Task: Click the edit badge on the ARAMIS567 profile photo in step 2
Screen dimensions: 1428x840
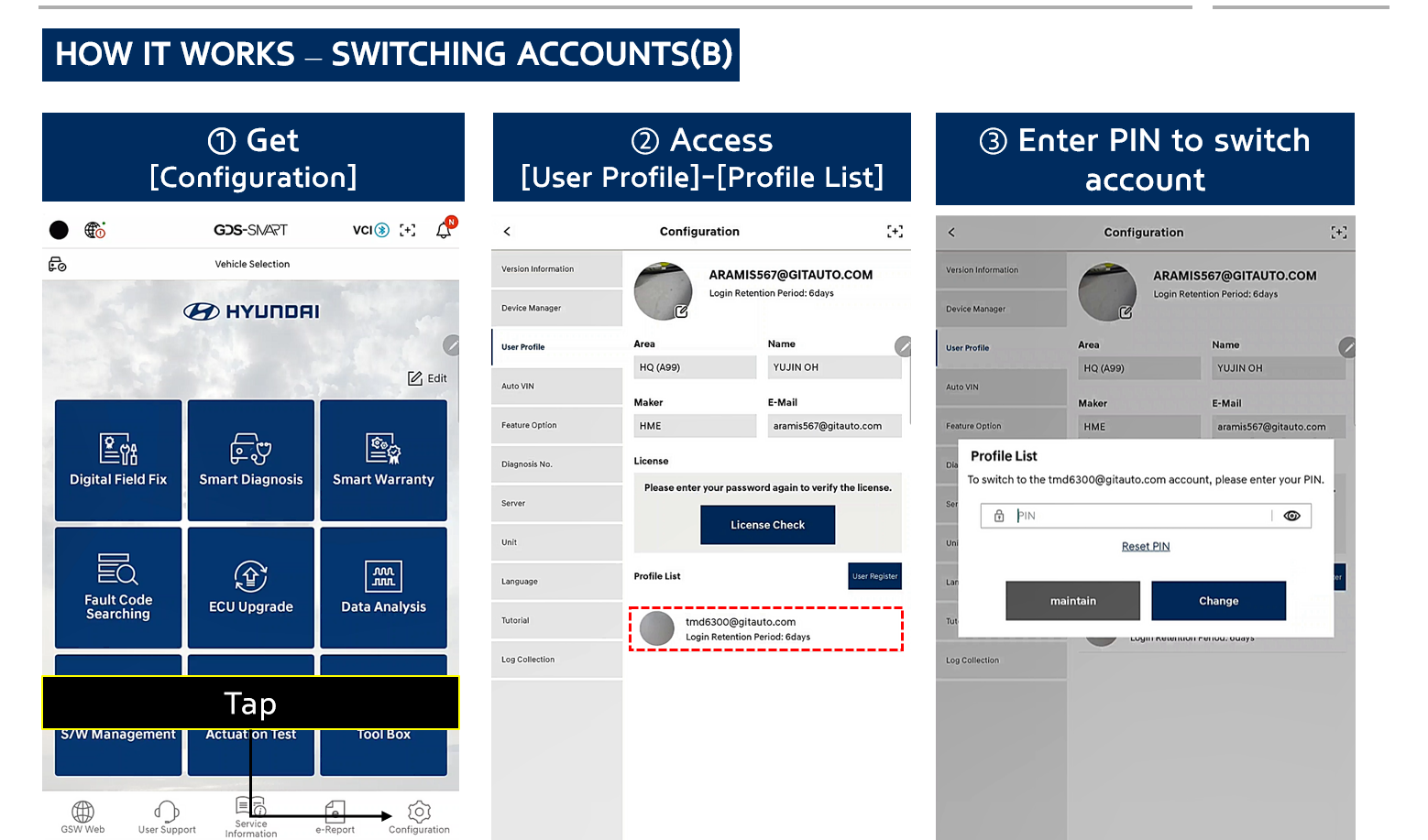Action: (682, 311)
